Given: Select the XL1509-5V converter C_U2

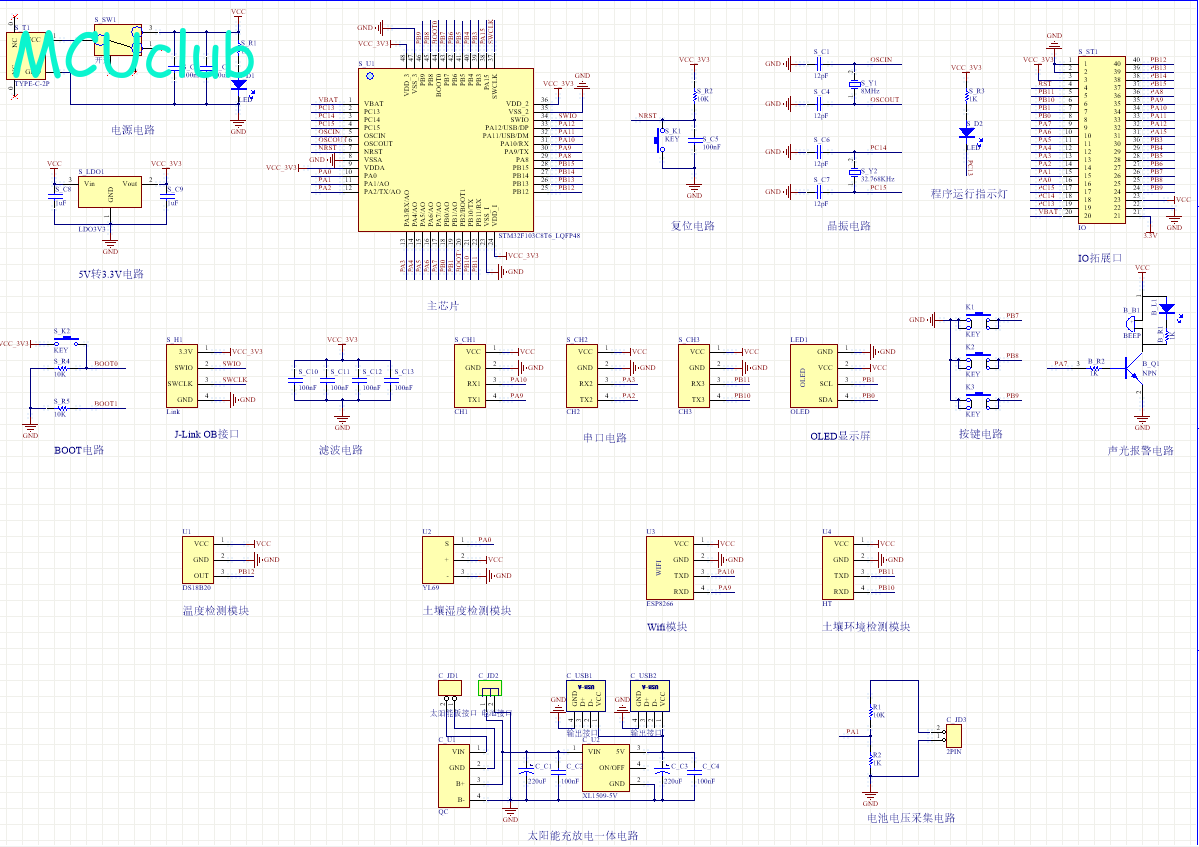Looking at the screenshot, I should click(606, 767).
